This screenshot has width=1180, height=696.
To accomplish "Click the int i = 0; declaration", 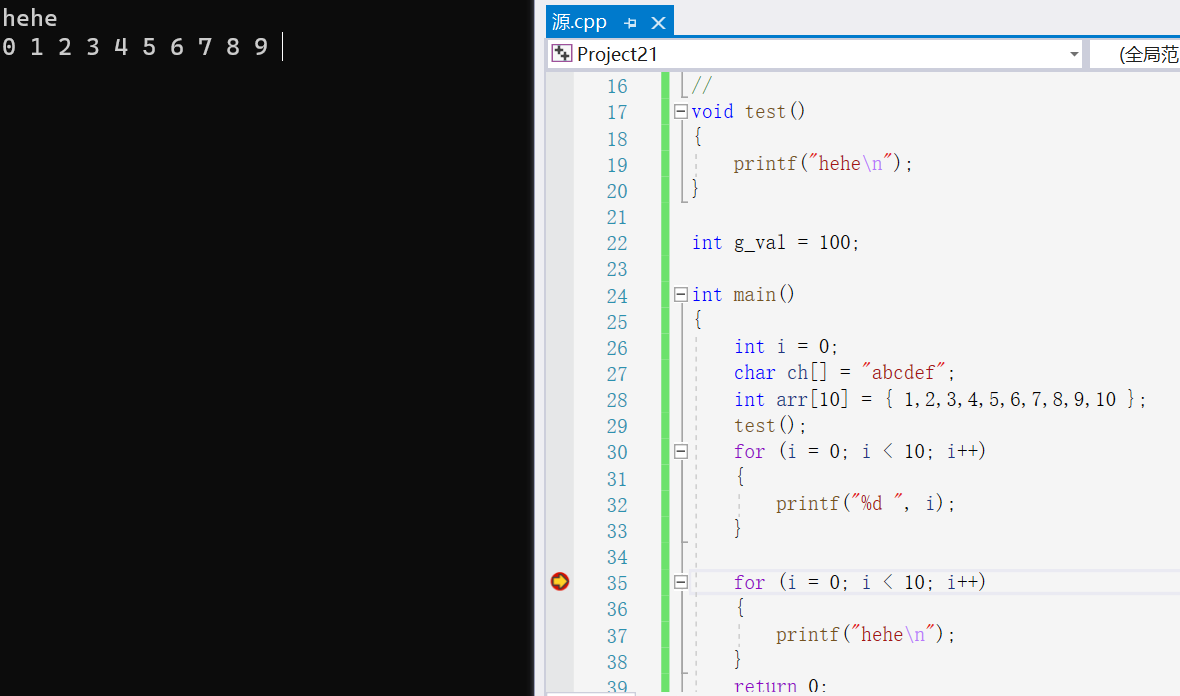I will coord(786,346).
